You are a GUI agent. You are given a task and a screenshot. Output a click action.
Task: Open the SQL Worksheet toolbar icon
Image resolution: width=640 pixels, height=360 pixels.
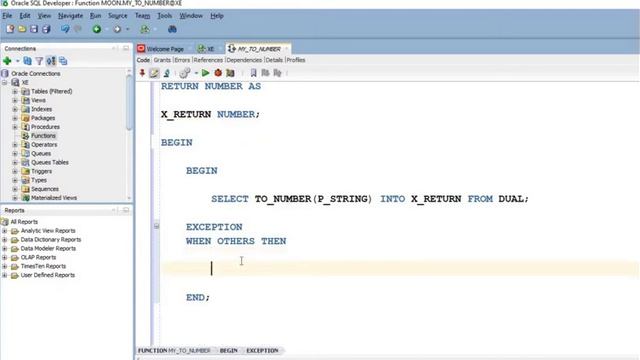144,29
